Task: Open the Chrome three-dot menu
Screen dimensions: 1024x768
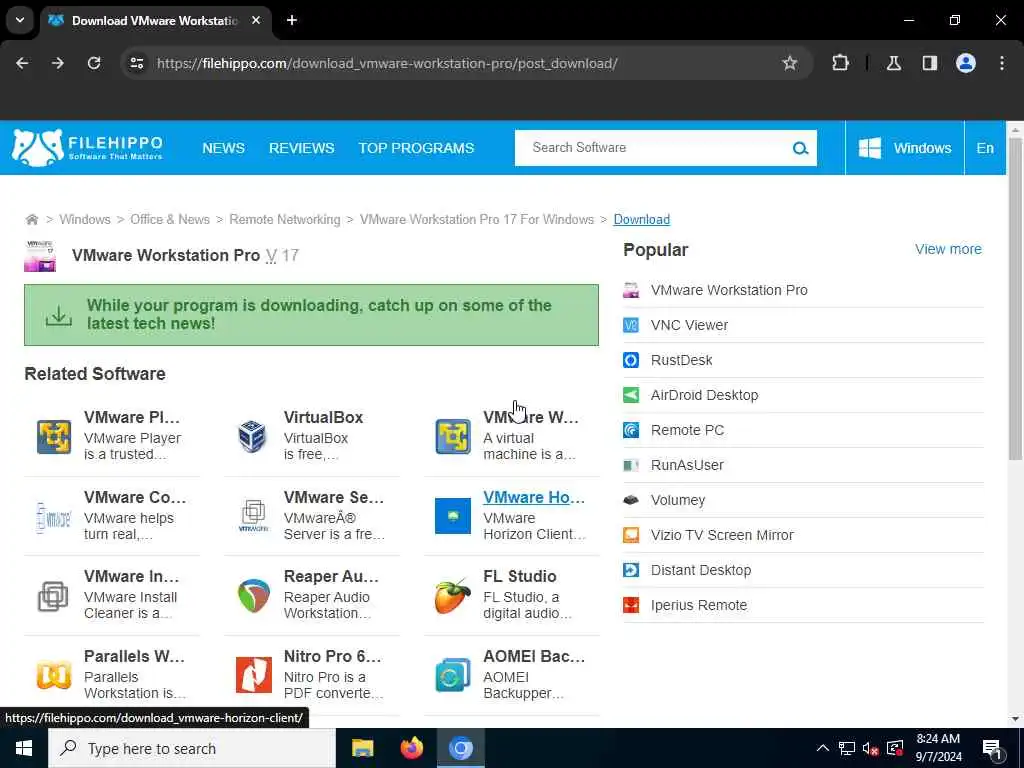Action: point(1002,63)
